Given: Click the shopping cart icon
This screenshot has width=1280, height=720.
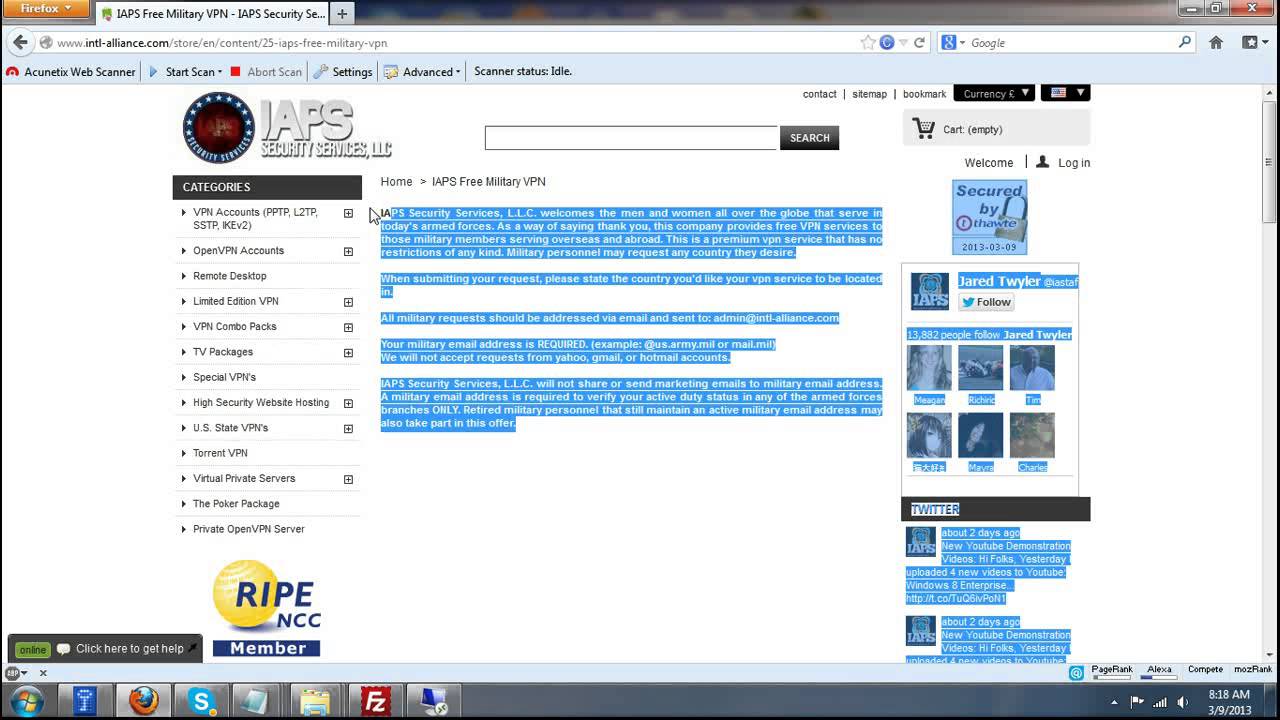Looking at the screenshot, I should coord(924,129).
